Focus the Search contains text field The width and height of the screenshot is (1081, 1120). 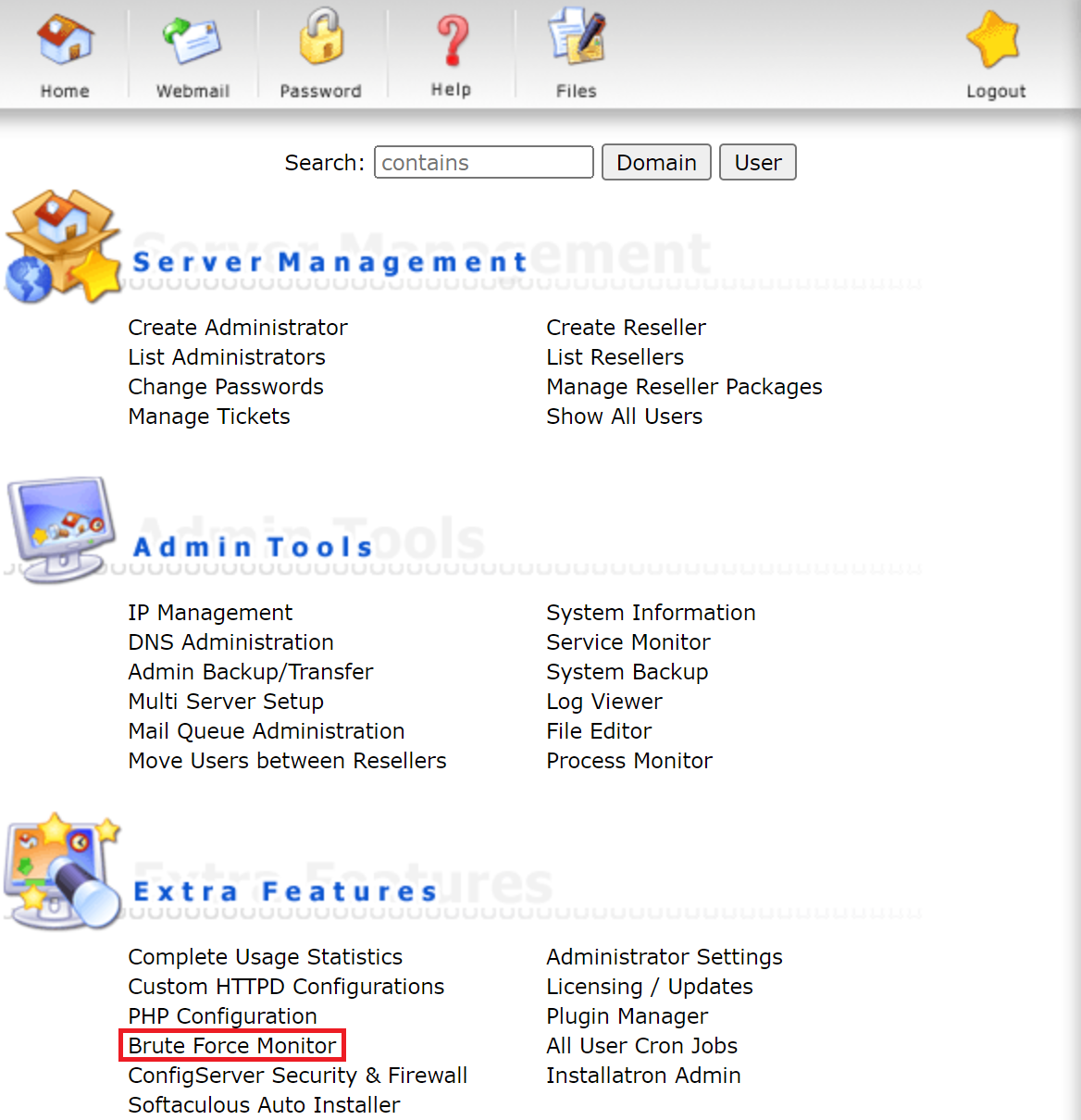[x=484, y=162]
